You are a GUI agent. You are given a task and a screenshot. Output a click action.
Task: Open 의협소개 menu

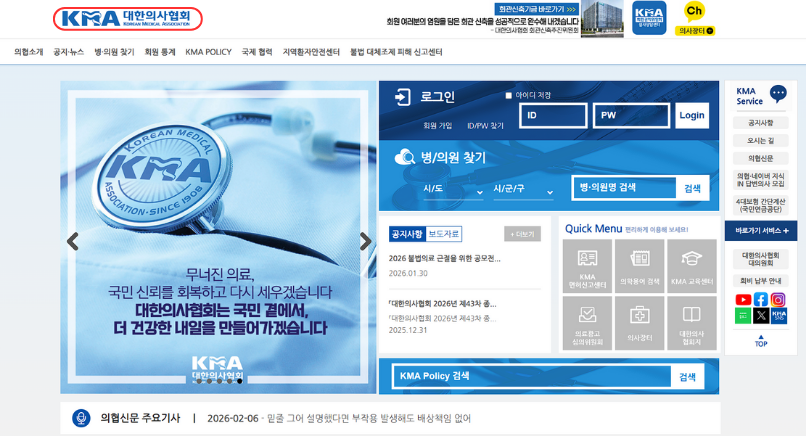coord(29,52)
